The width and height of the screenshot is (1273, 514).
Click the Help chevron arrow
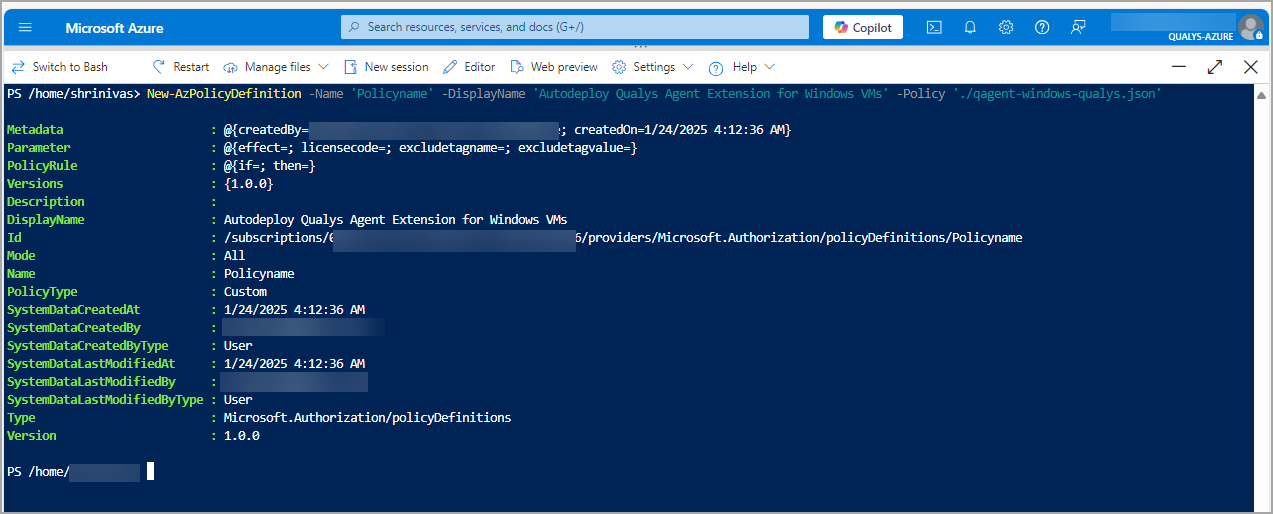tap(769, 67)
